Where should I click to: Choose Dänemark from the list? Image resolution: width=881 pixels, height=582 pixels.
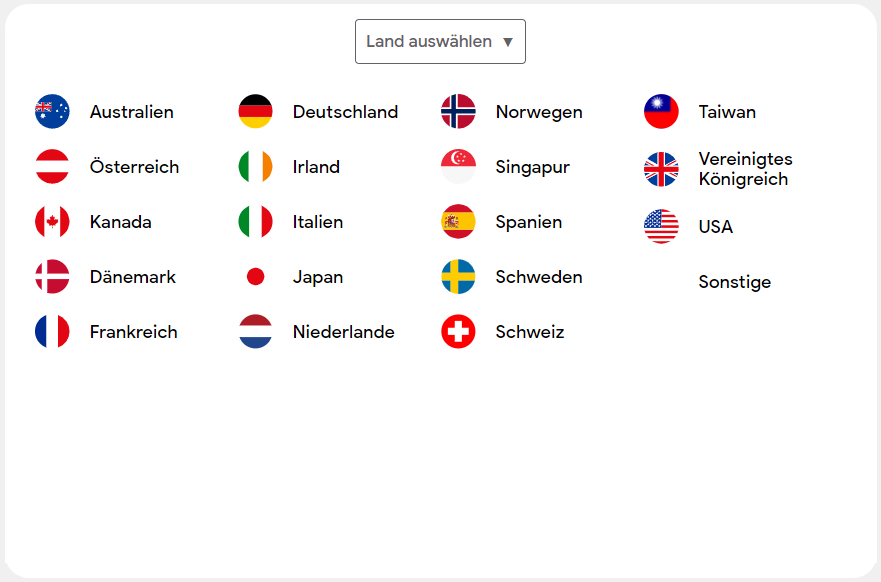tap(133, 277)
